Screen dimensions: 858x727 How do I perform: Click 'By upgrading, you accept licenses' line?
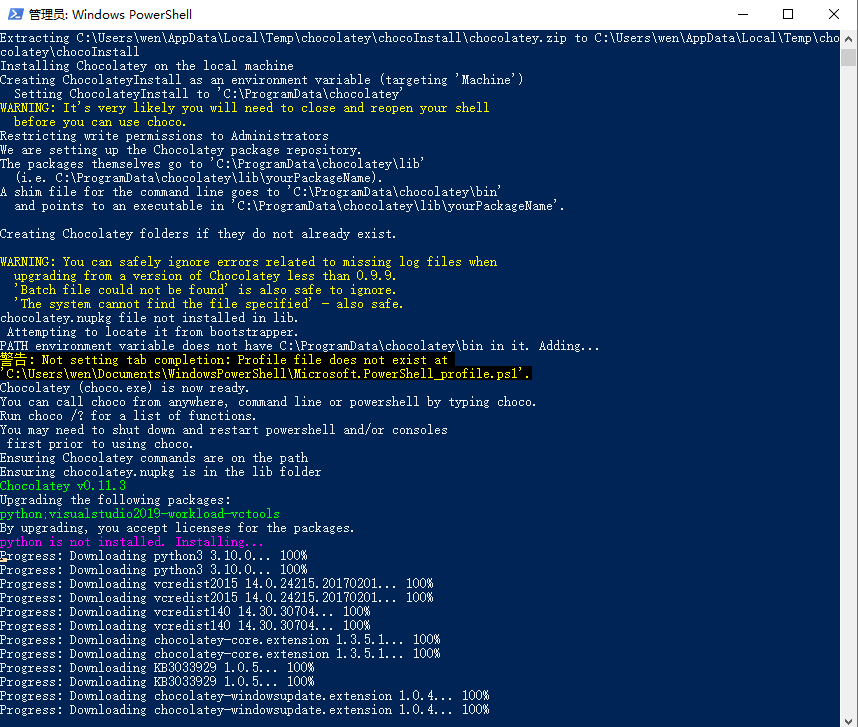[x=177, y=528]
